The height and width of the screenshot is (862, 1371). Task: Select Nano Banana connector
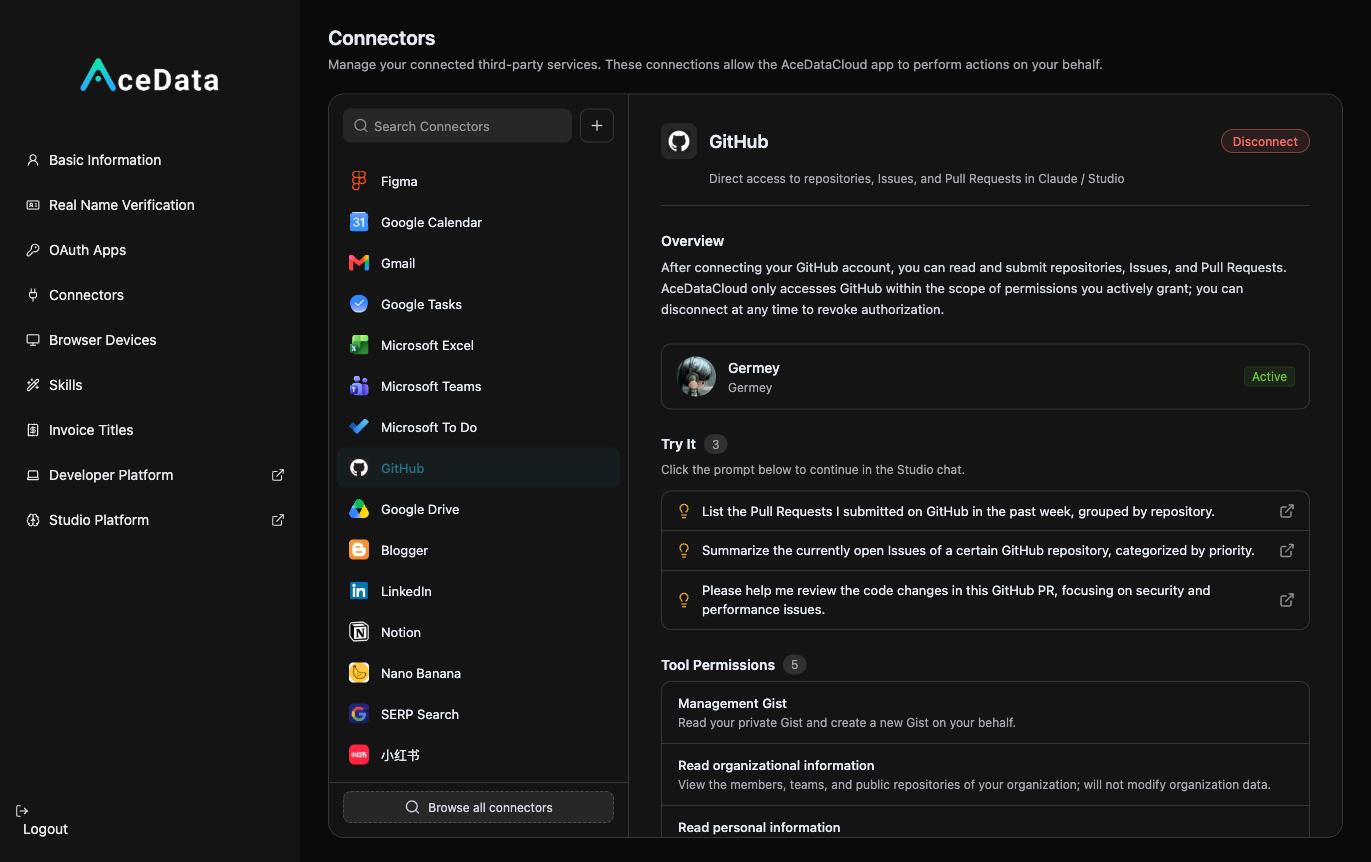pos(478,673)
